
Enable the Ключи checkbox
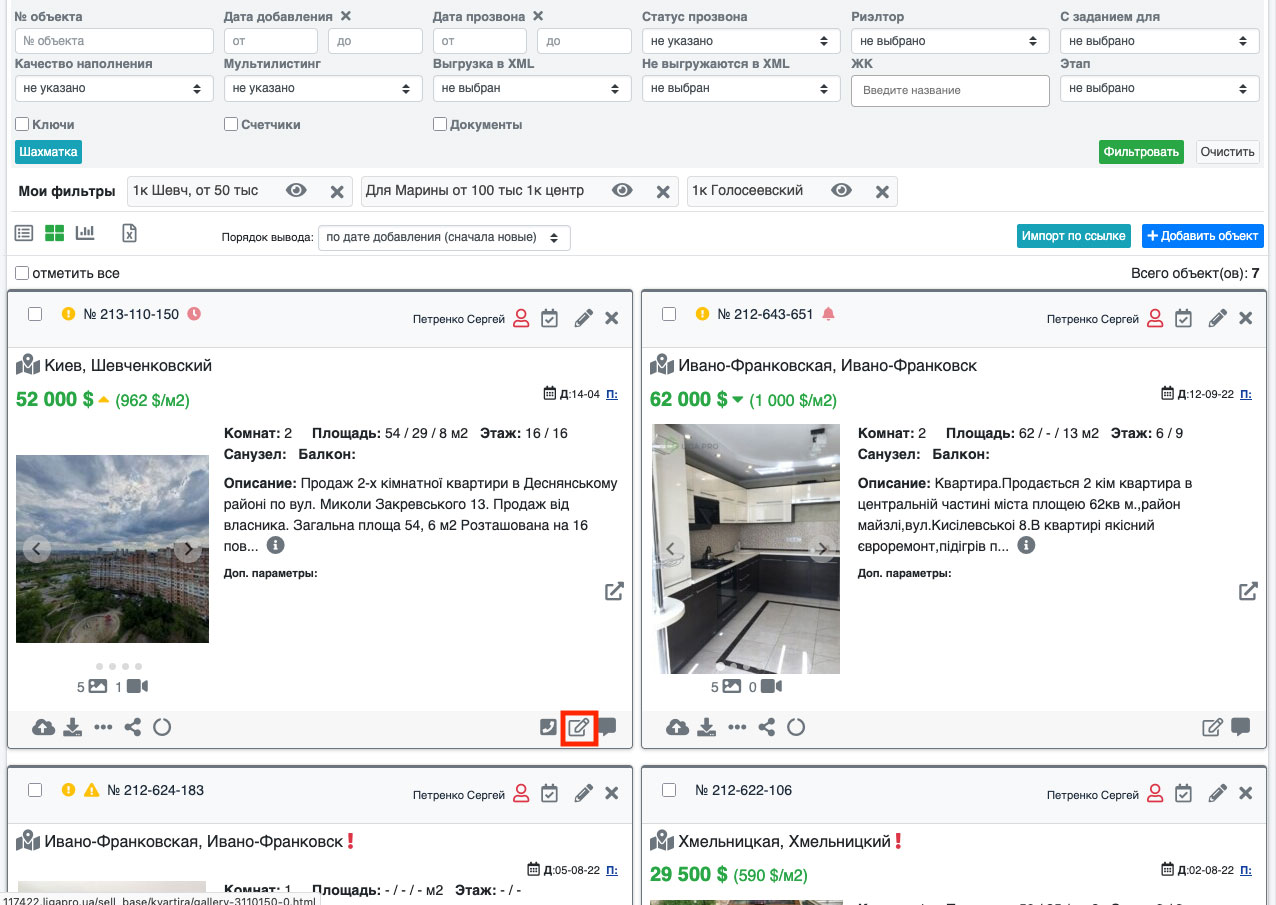click(x=22, y=125)
